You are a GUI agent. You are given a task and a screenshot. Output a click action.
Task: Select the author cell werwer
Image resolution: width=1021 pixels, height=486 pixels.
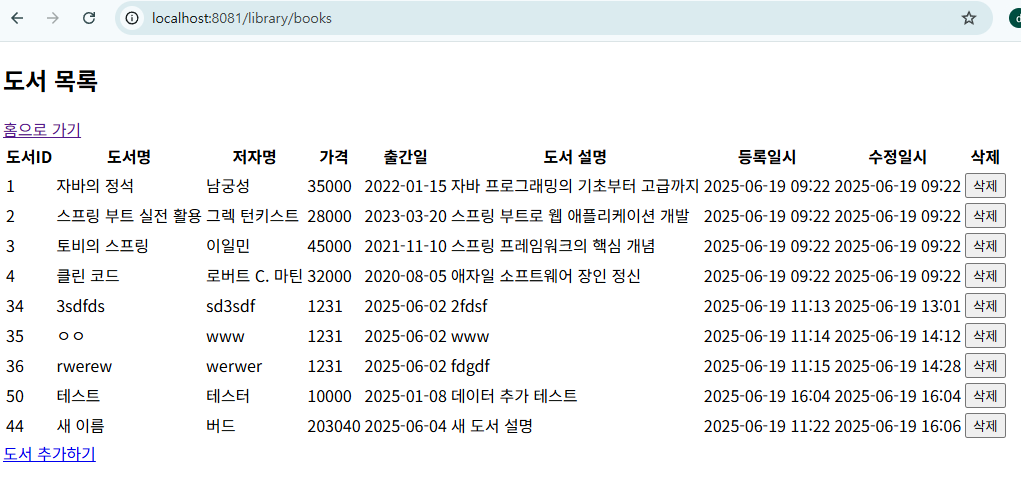tap(234, 366)
